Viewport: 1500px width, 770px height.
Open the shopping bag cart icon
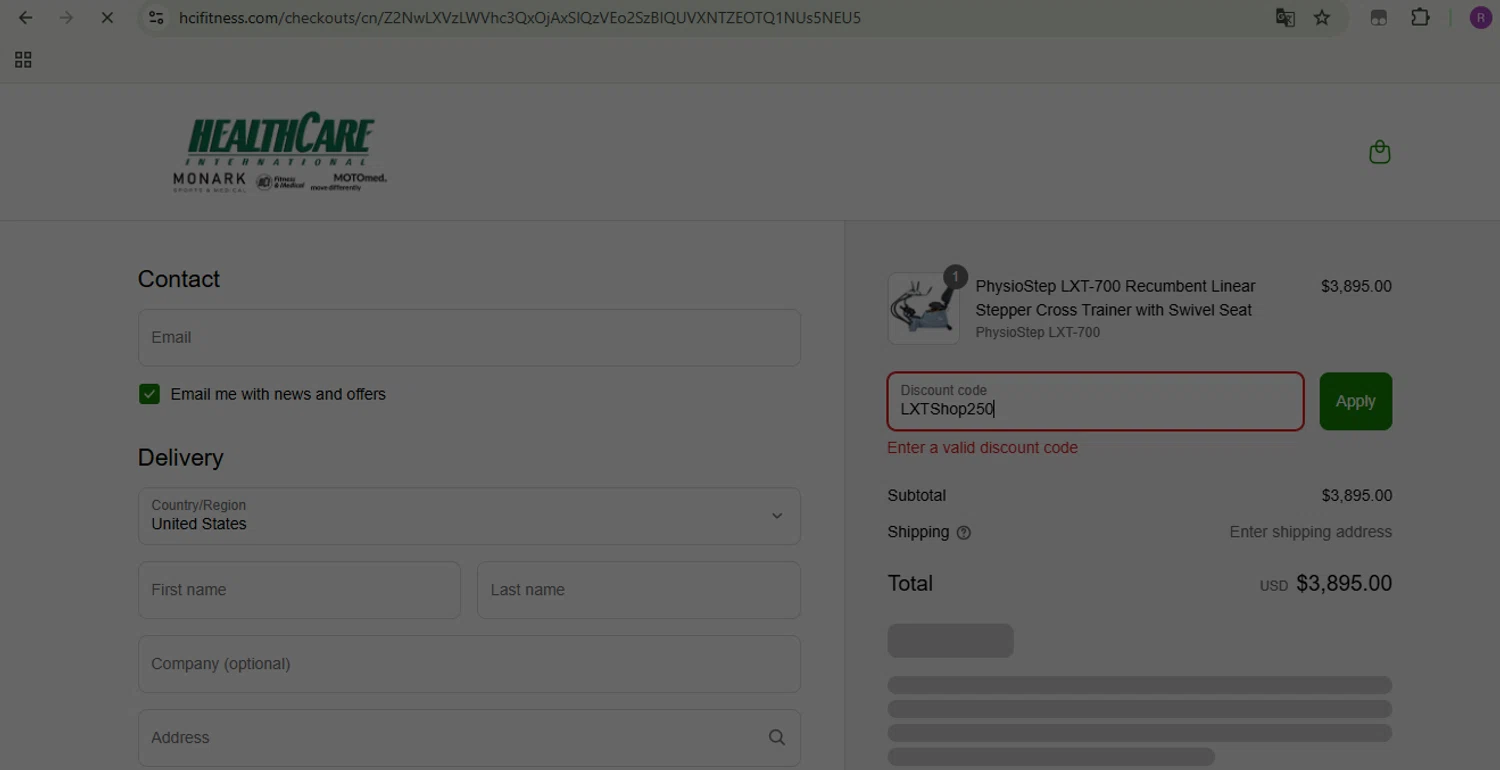point(1380,152)
